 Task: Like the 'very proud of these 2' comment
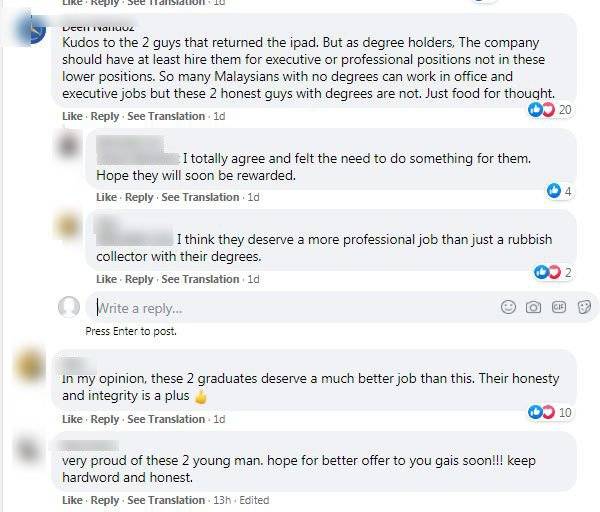(72, 500)
